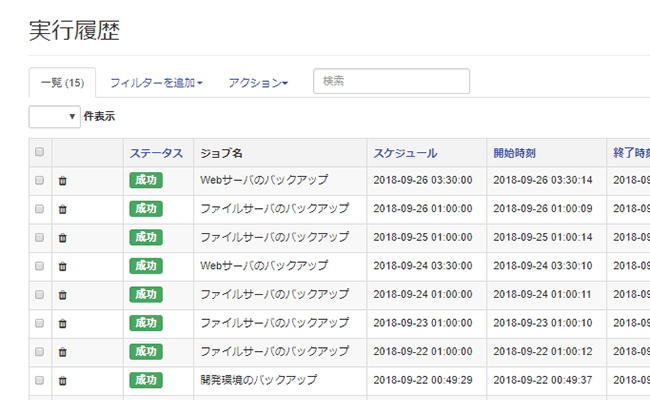Viewport: 650px width, 400px height.
Task: Remove the 2018-09-24 01:00:00 history entry
Action: 62,295
